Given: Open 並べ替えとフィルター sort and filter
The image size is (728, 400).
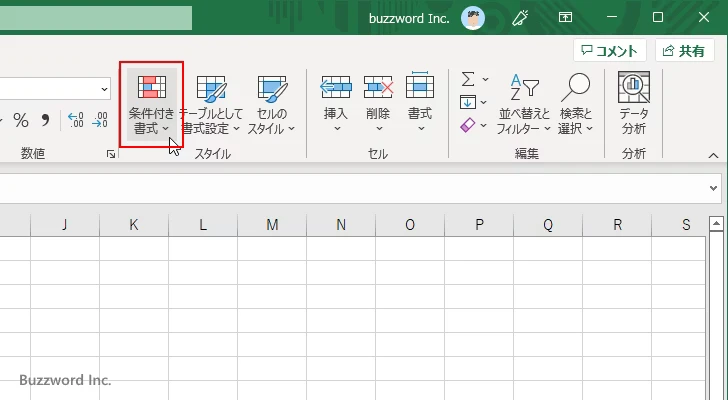Looking at the screenshot, I should (524, 104).
